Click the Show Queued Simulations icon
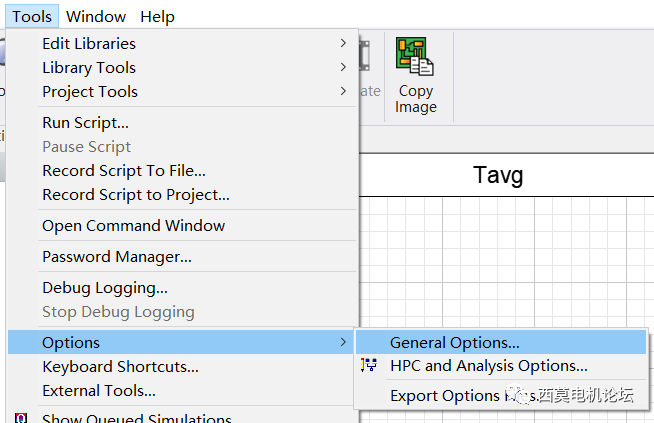The height and width of the screenshot is (423, 654). click(x=21, y=417)
